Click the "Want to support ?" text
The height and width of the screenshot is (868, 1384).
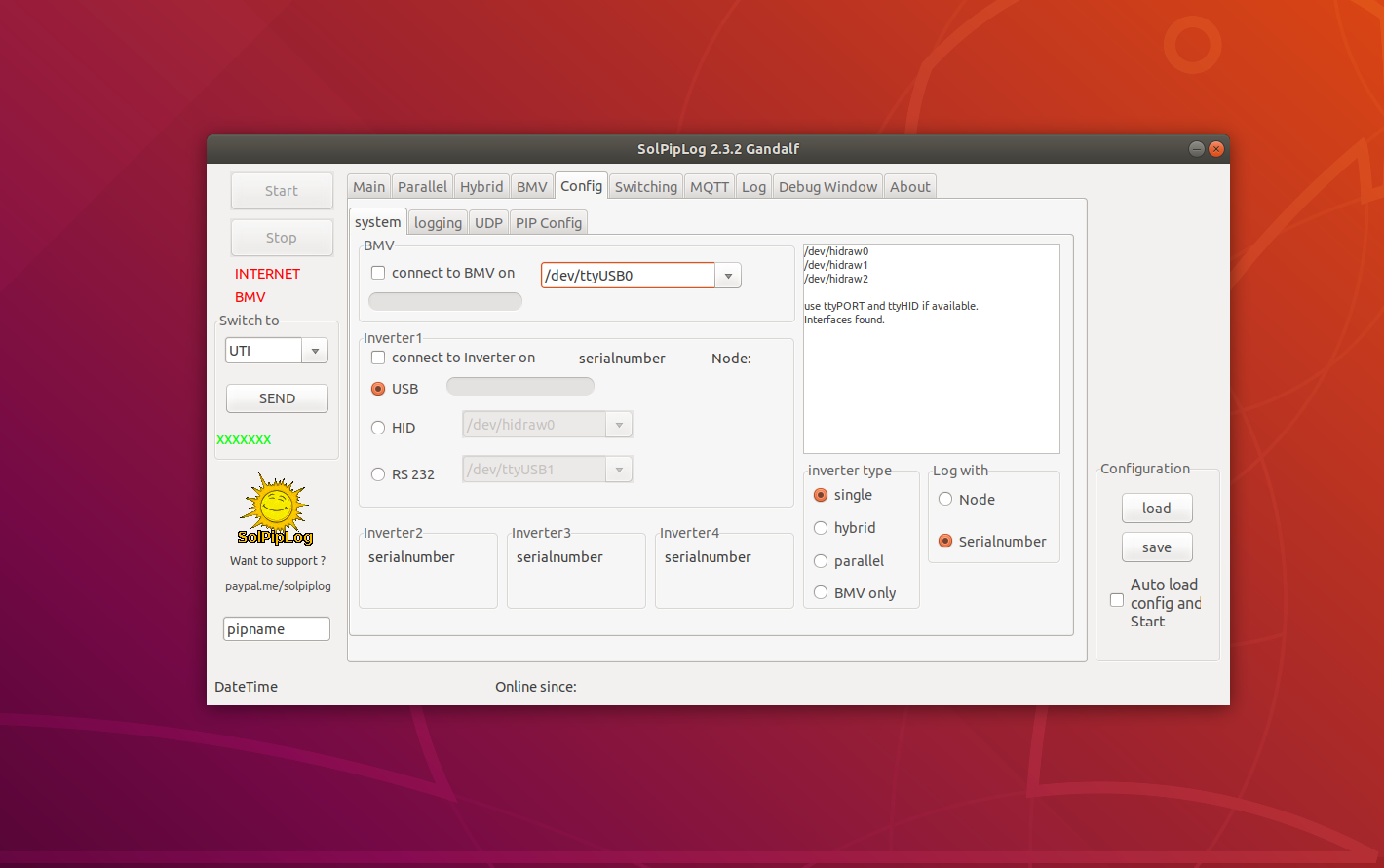pos(278,561)
